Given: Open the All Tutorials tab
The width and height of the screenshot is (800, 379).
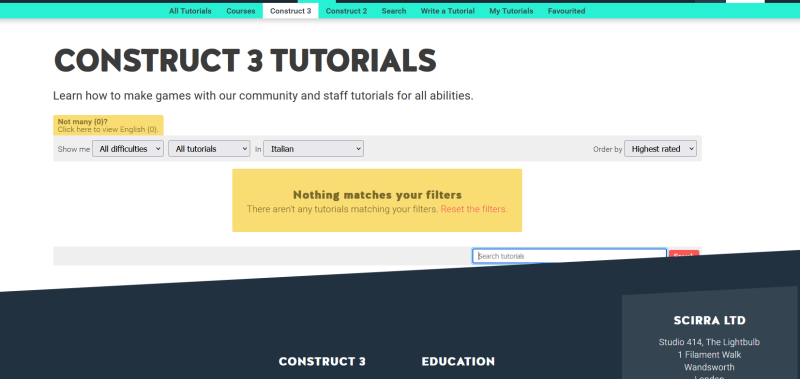Looking at the screenshot, I should 190,11.
